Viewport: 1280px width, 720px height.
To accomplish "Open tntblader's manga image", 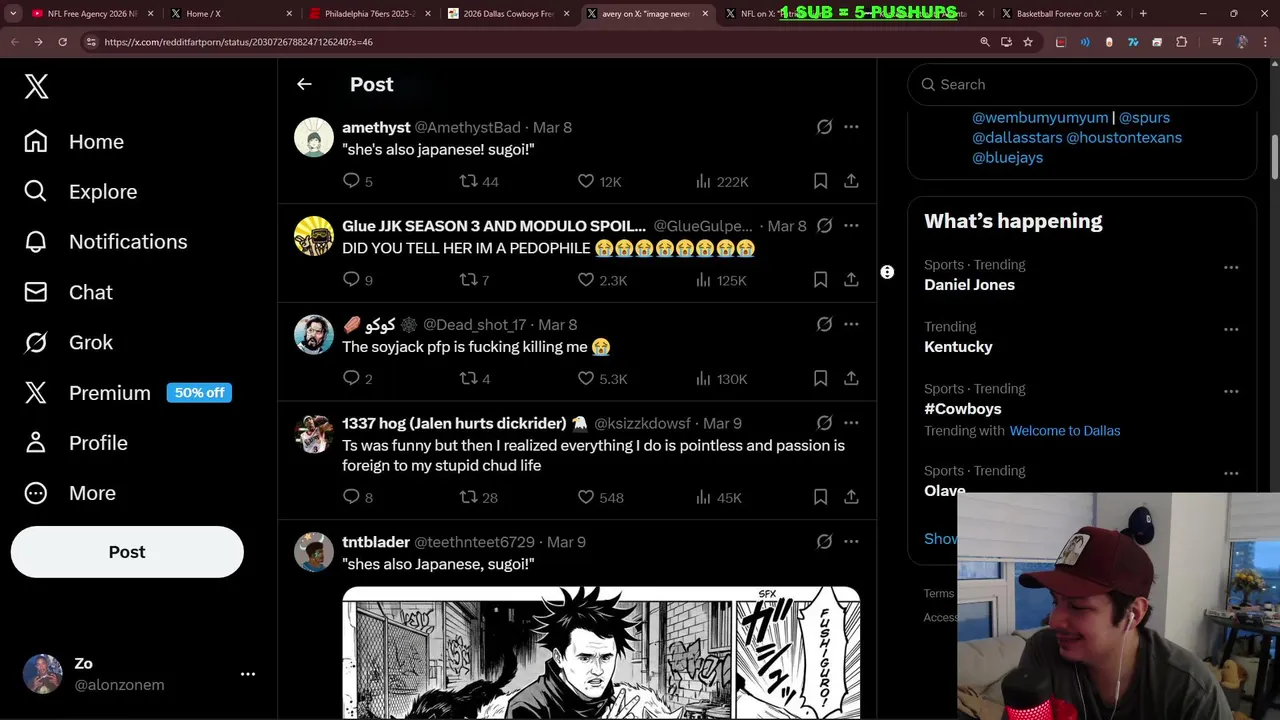I will (601, 652).
